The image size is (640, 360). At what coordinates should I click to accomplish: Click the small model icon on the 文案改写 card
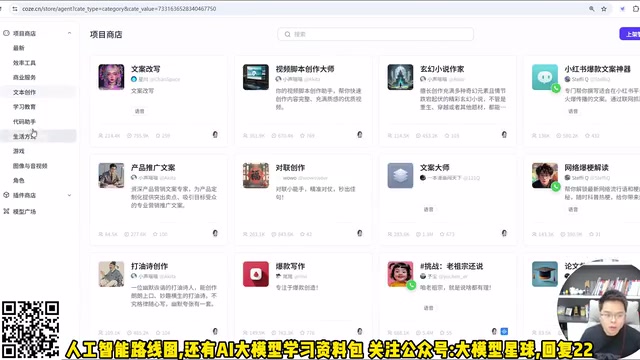click(215, 135)
